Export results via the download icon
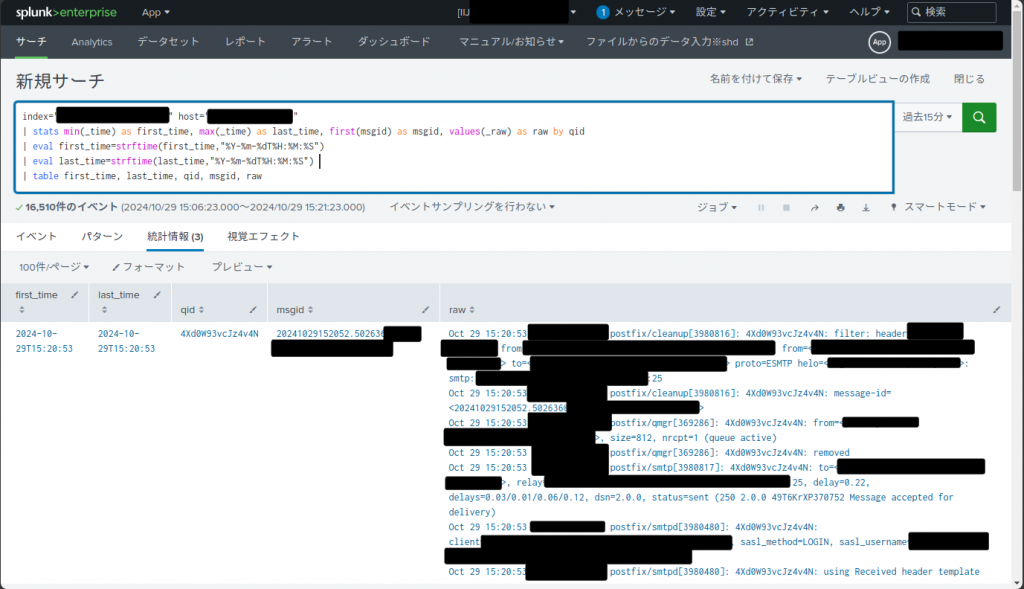 click(x=865, y=206)
